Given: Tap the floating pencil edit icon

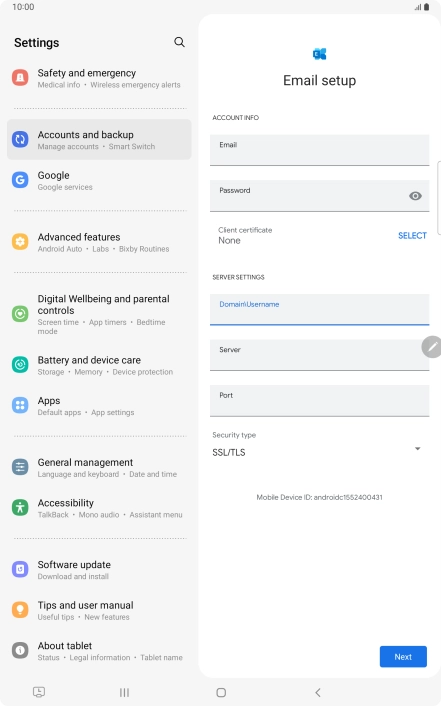Looking at the screenshot, I should click(x=432, y=347).
